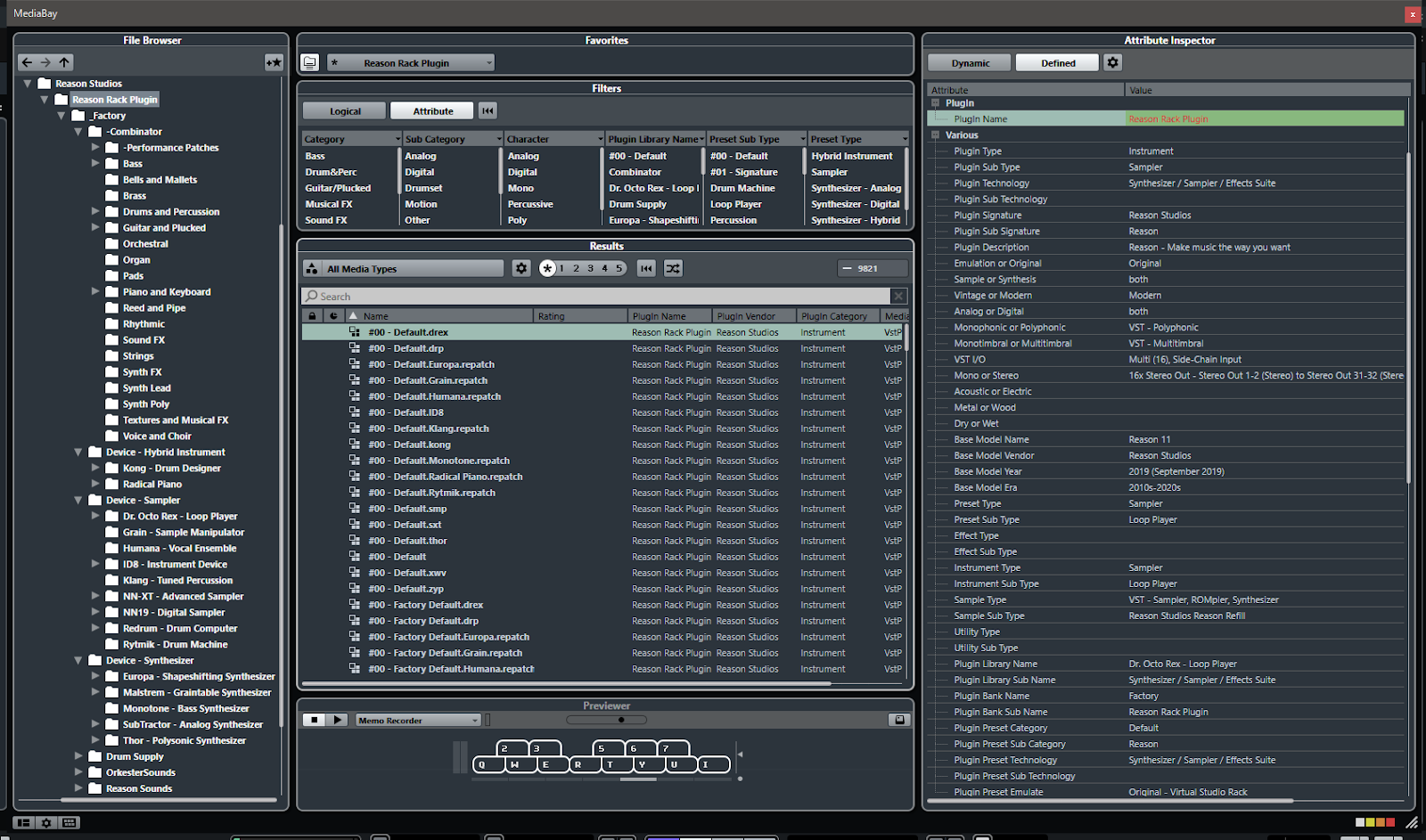Open Attribute Inspector settings gear

point(1112,62)
